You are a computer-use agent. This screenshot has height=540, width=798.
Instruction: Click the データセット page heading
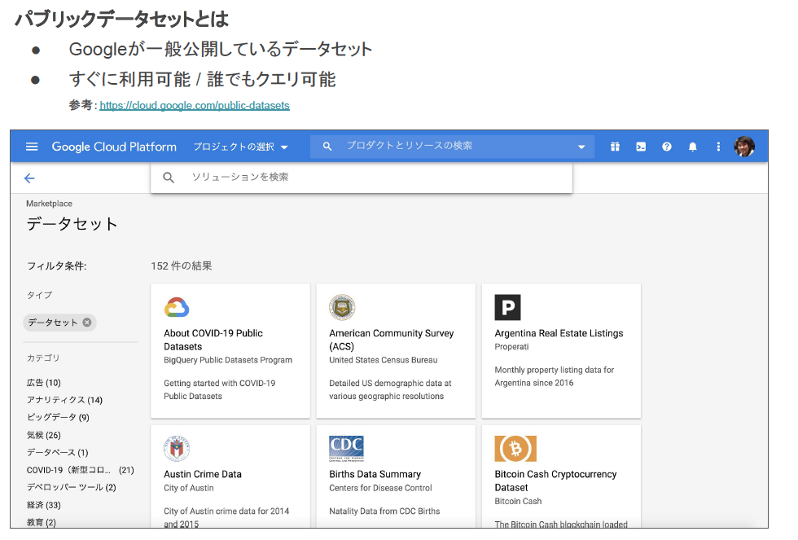tap(72, 224)
